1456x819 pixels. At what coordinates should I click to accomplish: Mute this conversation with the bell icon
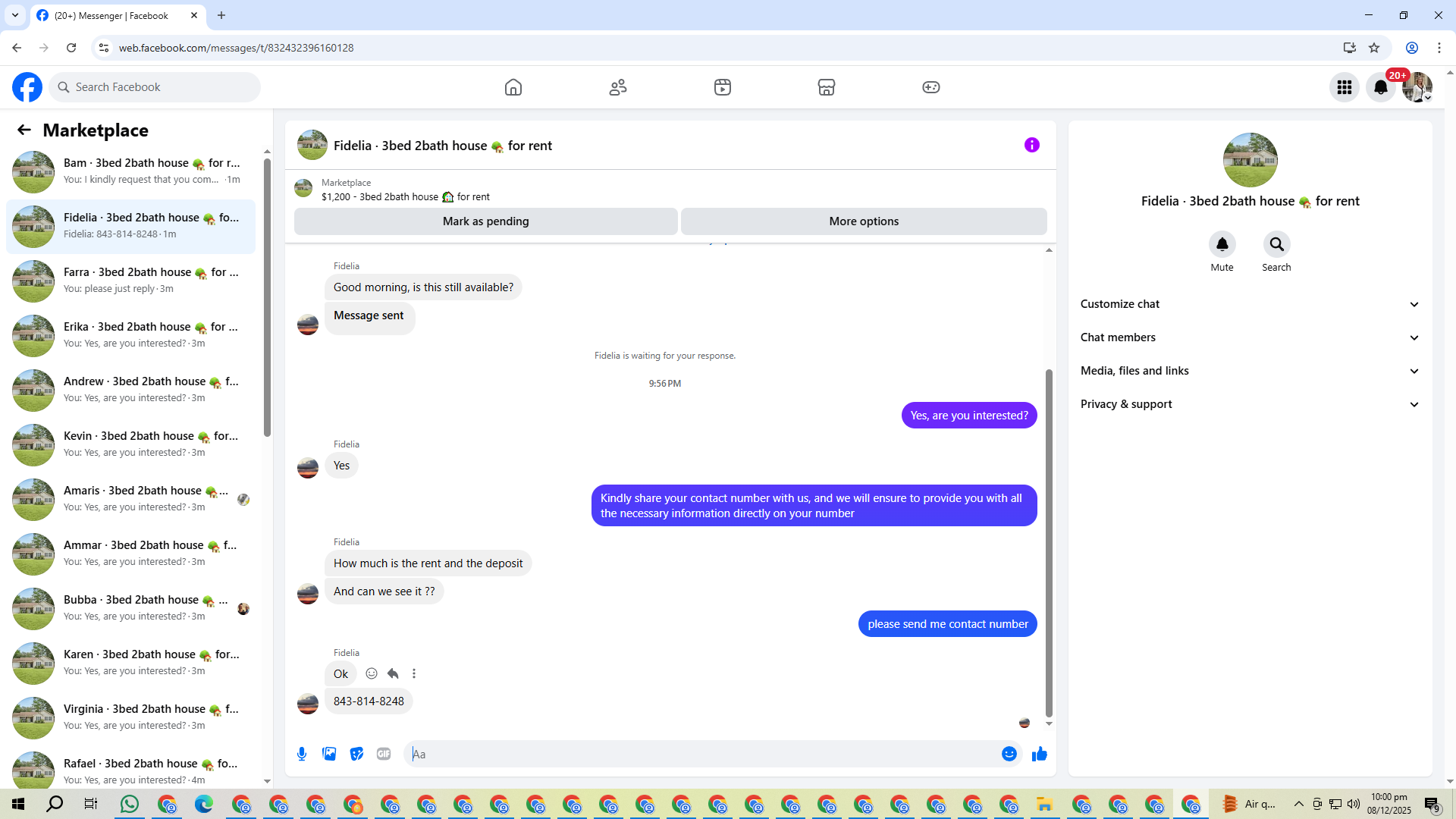pyautogui.click(x=1222, y=244)
